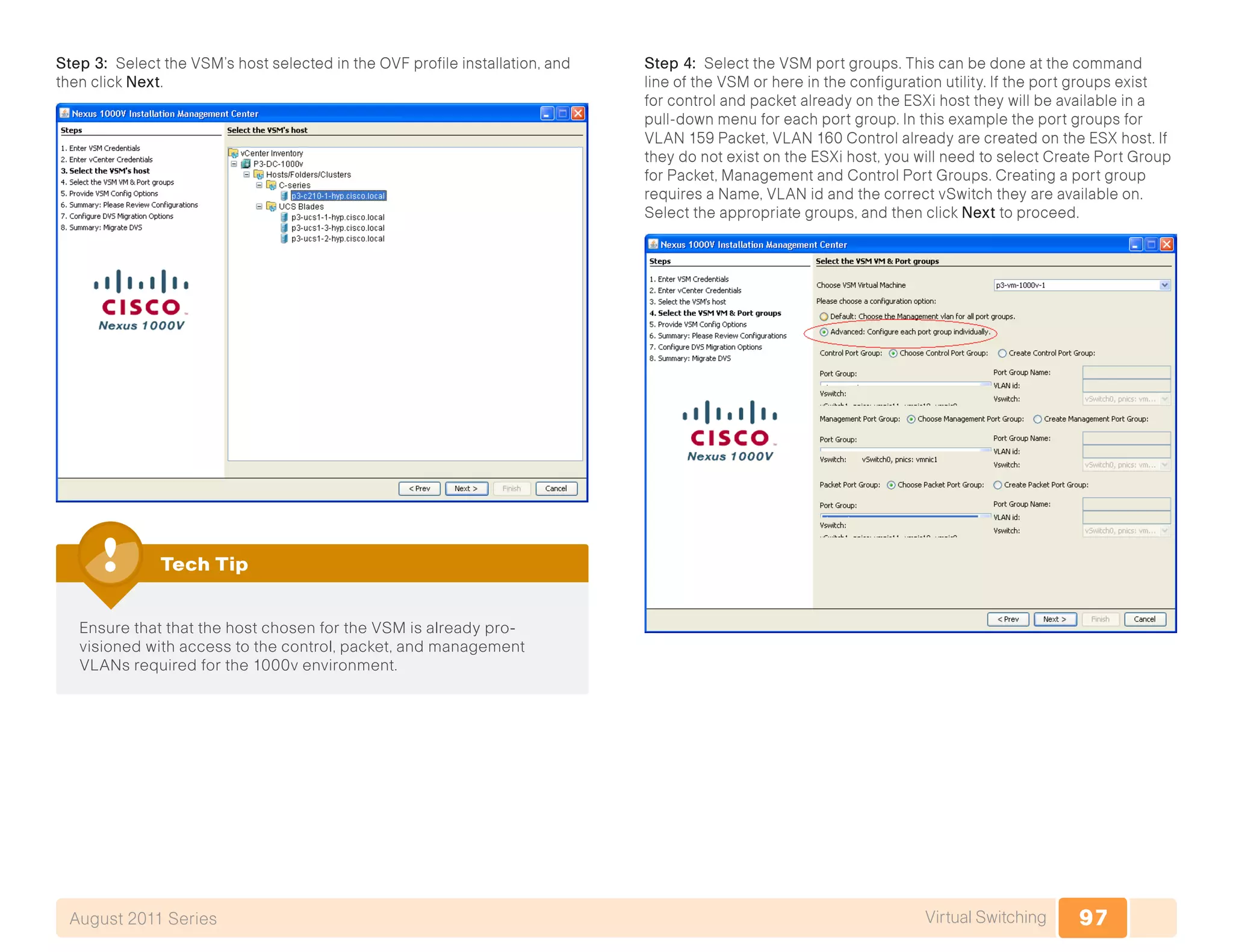Open the Choose VSM Virtual Machine dropdown

1164,285
